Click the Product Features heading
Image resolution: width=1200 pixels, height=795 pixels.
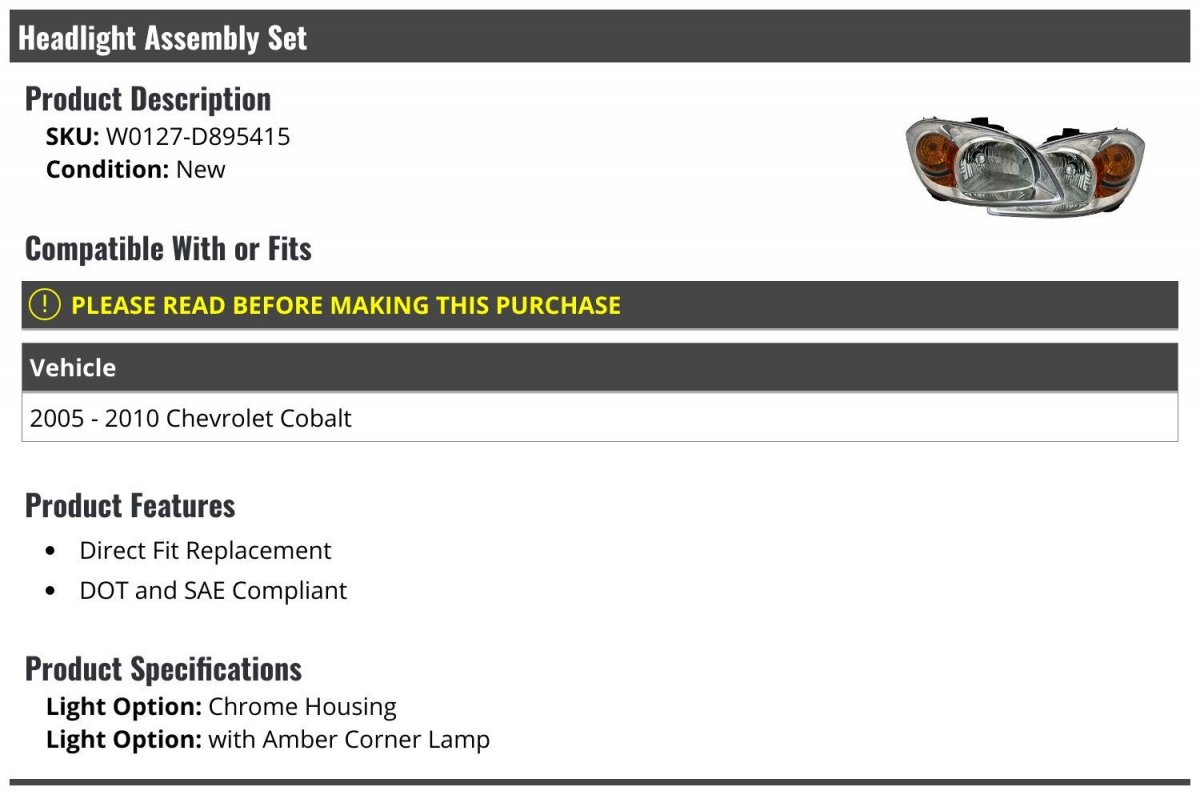tap(130, 505)
